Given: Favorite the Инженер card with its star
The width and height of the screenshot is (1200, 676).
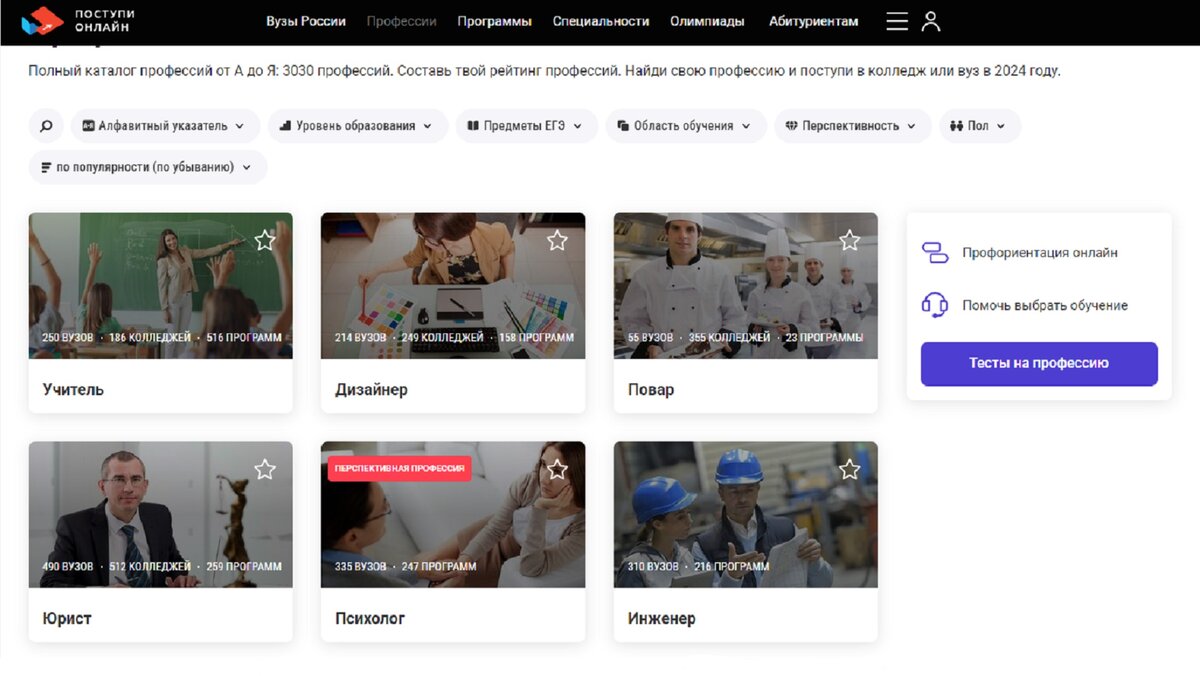Looking at the screenshot, I should point(850,469).
